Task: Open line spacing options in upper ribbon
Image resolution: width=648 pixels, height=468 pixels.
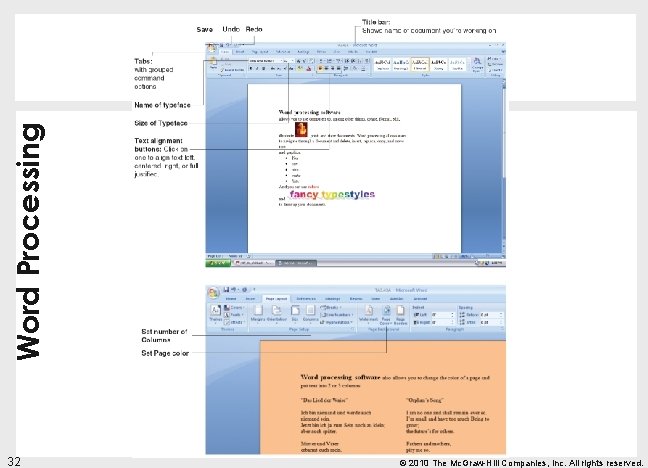Action: click(x=345, y=69)
